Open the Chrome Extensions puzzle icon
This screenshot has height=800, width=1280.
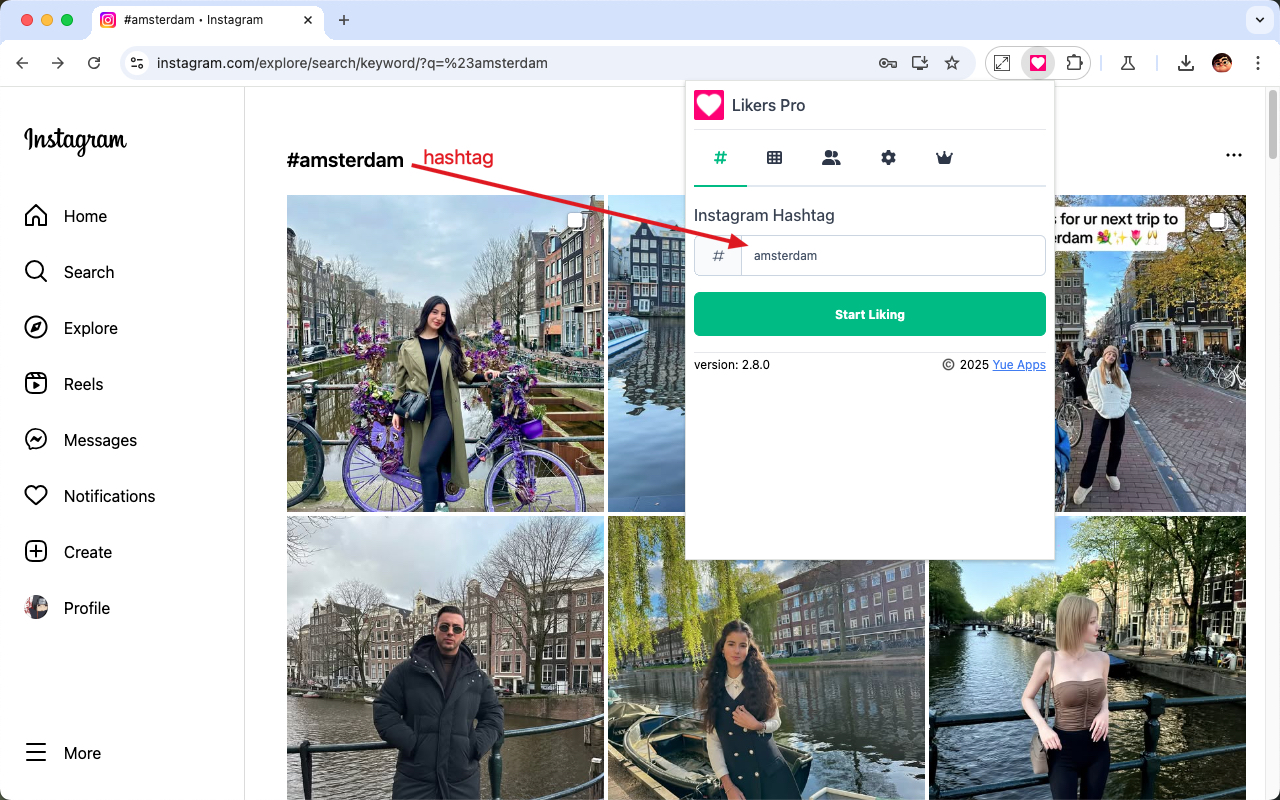coord(1074,62)
